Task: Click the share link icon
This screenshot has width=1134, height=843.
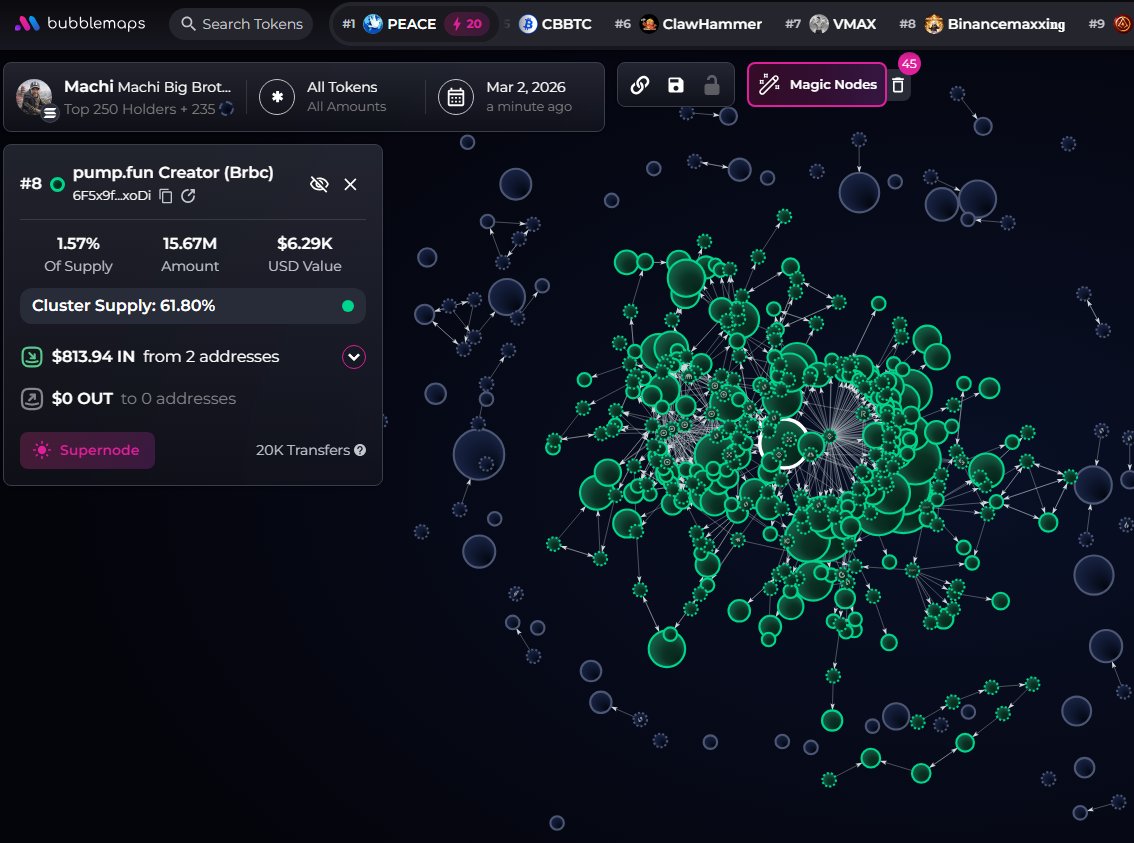Action: pyautogui.click(x=640, y=85)
